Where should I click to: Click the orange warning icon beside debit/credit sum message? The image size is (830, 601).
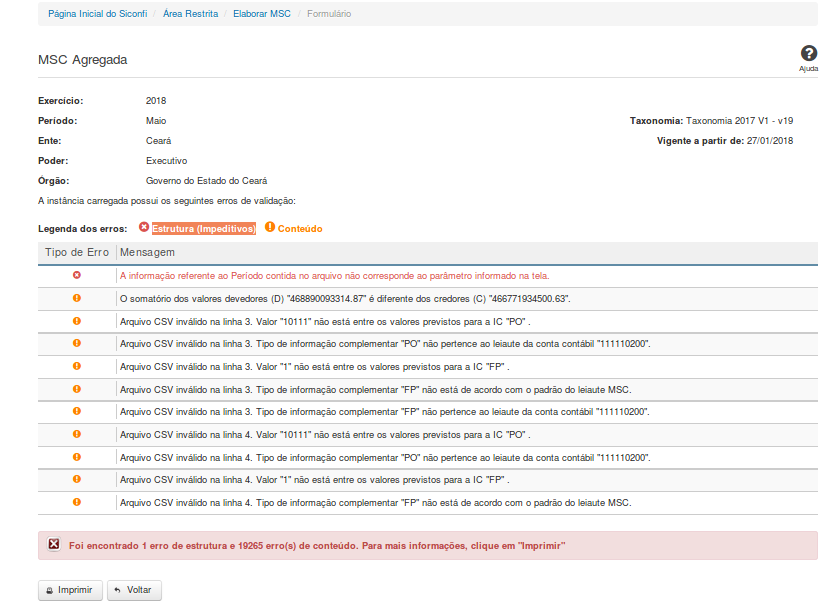(77, 298)
